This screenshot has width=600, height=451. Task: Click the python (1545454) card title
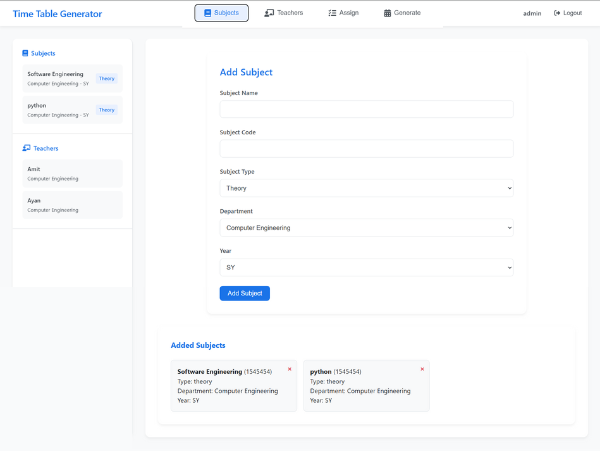coord(336,371)
